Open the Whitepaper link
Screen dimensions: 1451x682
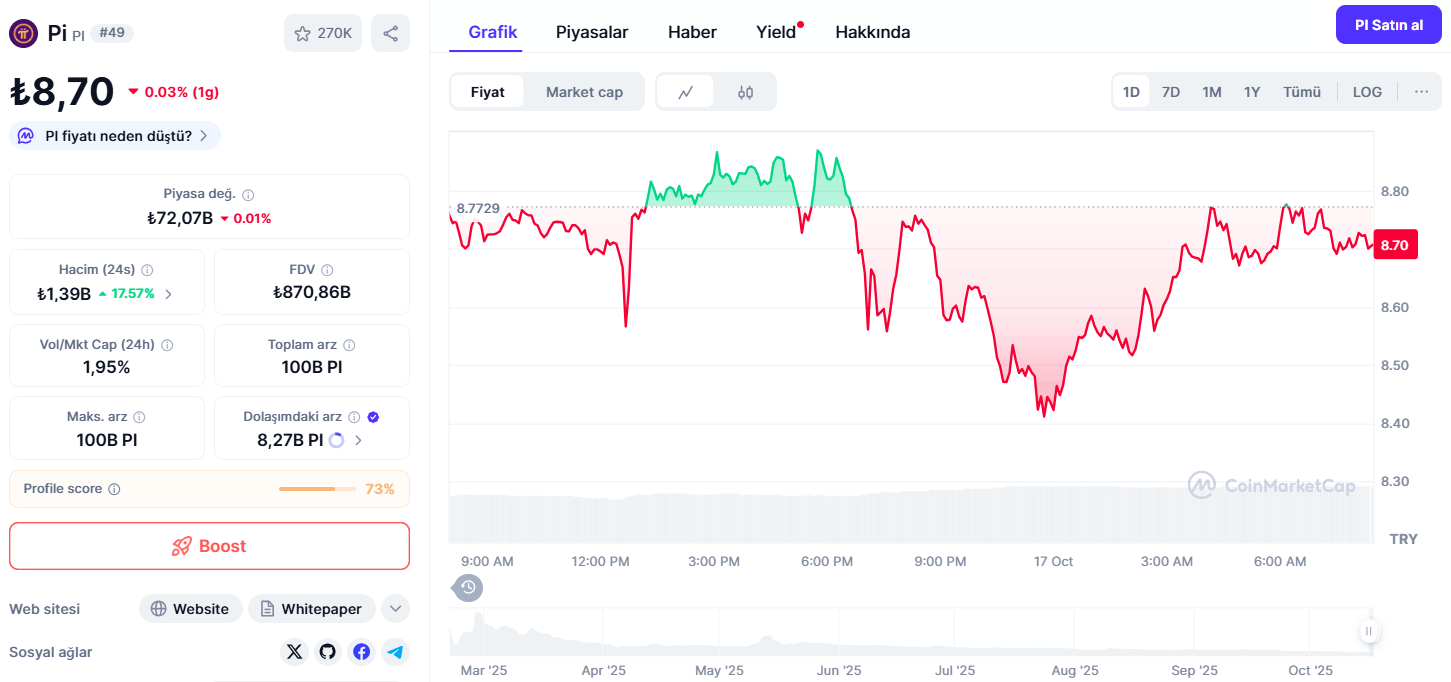[x=312, y=608]
